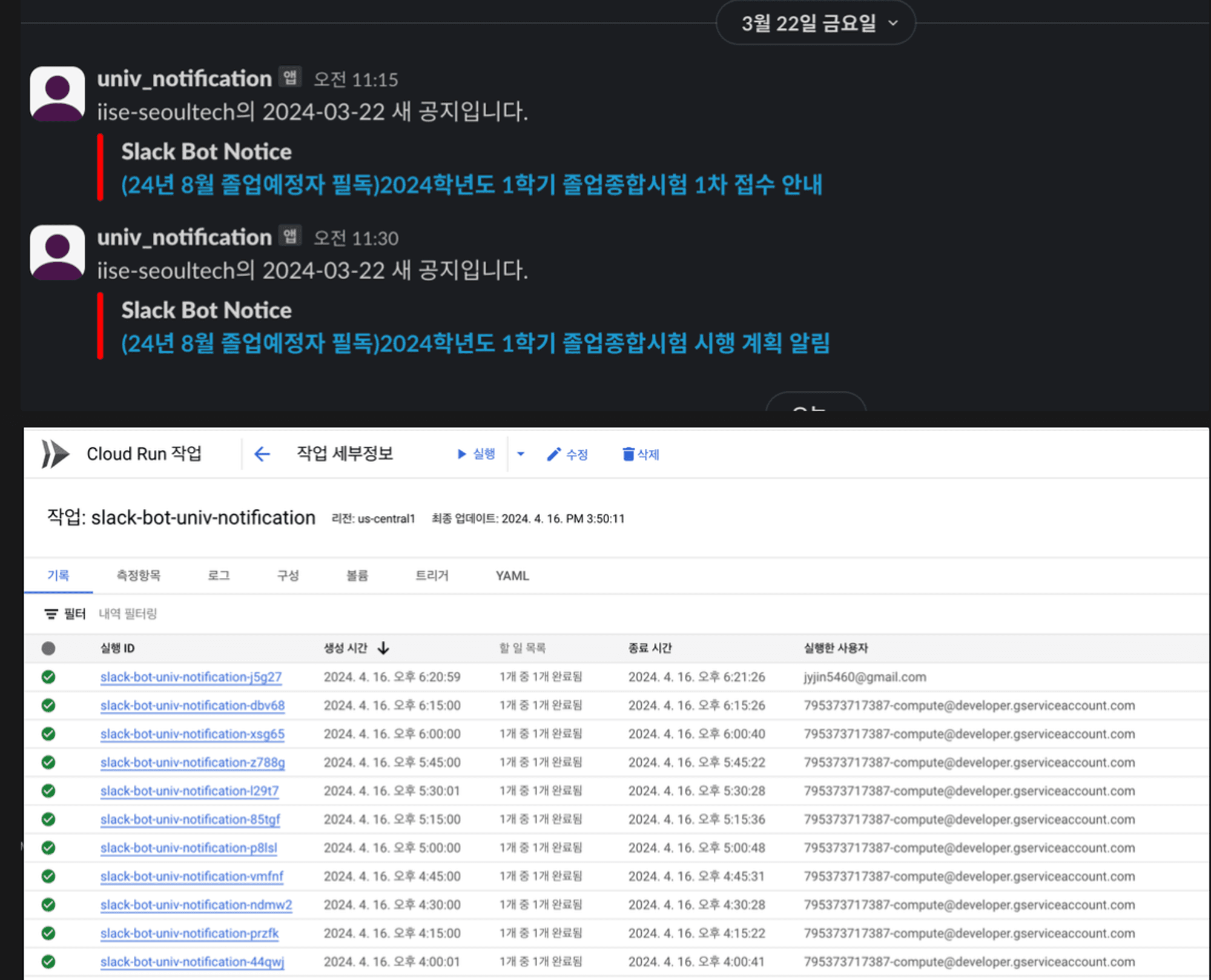Viewport: 1211px width, 980px height.
Task: Open execution slack-bot-univ-notification-z788g
Action: tap(193, 763)
